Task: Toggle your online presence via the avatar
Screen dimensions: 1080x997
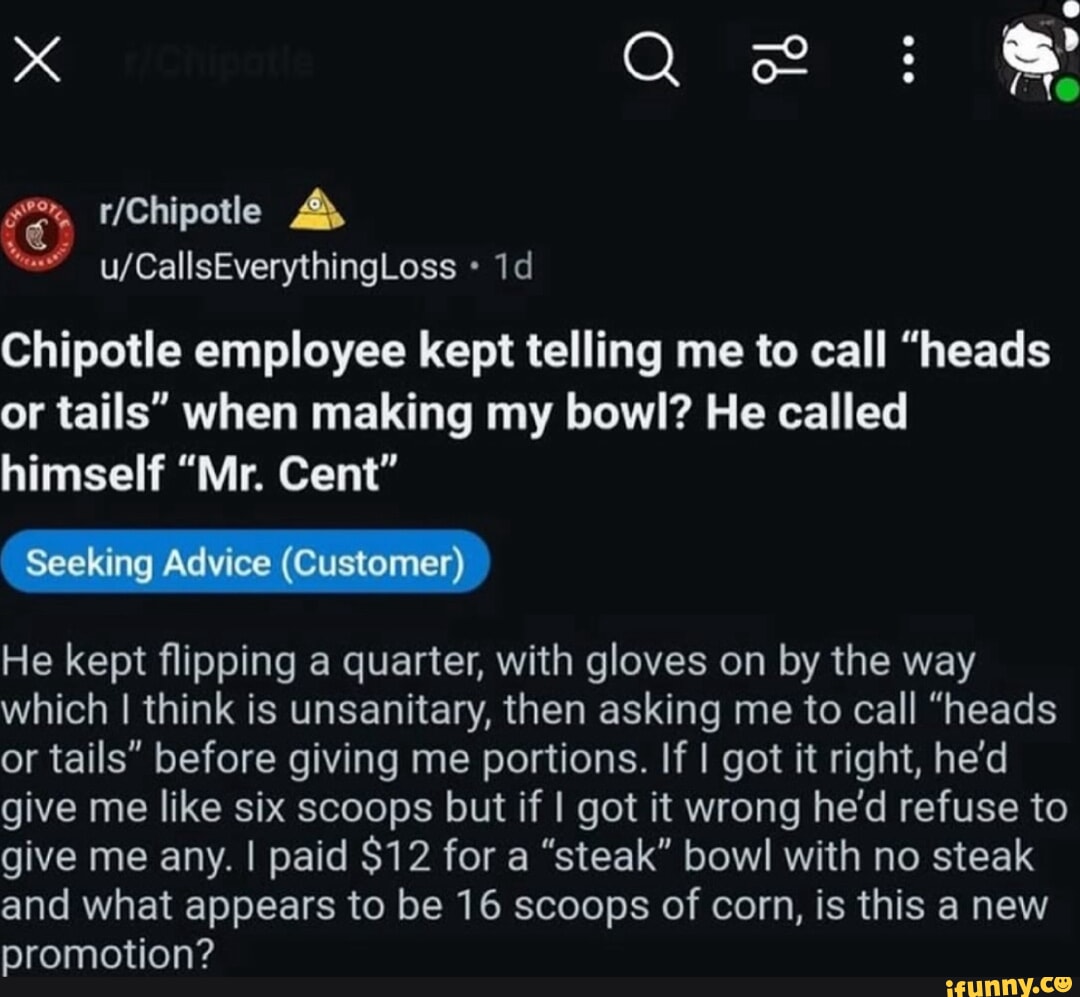Action: 1030,55
